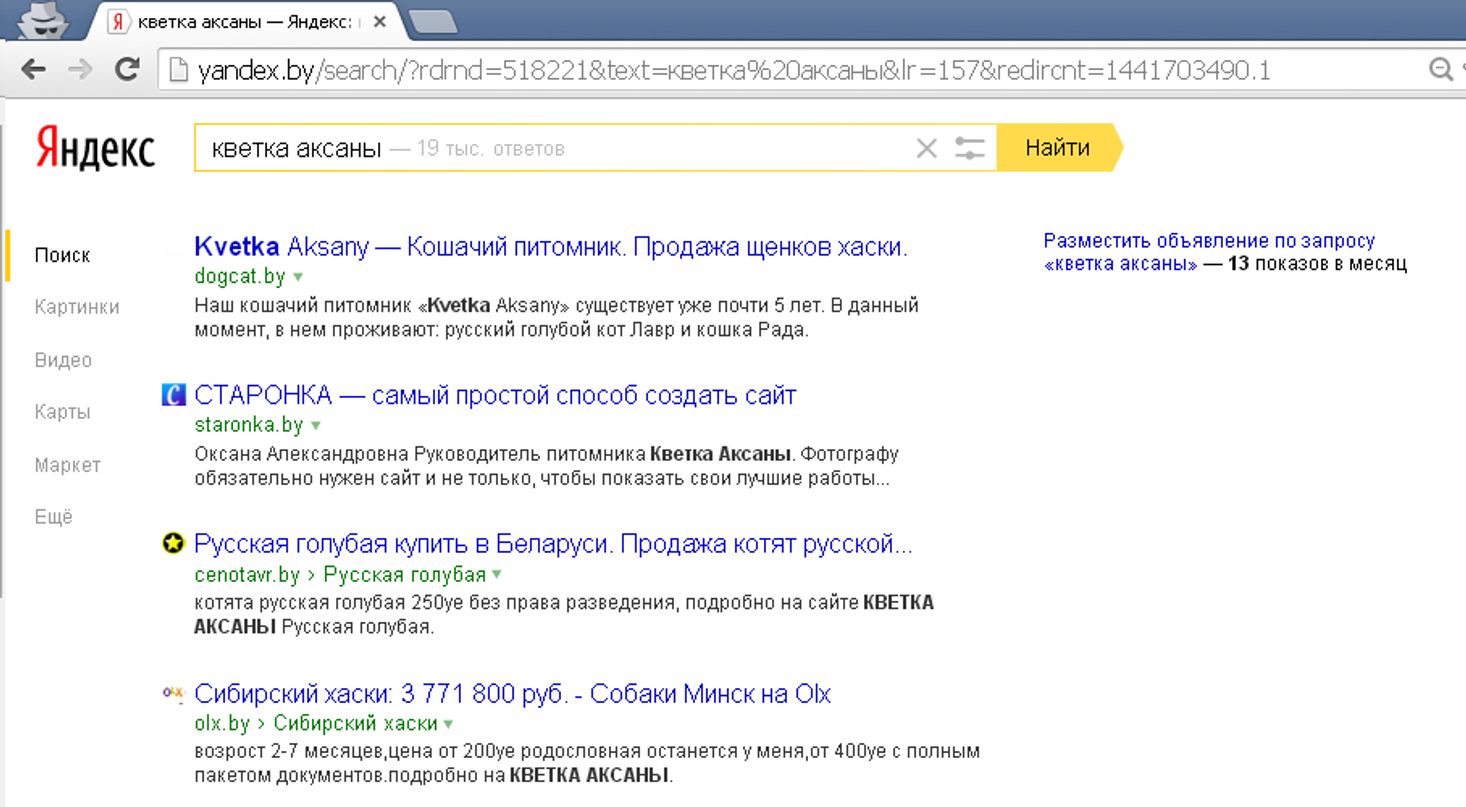Switch to Маркет search
Viewport: 1466px width, 807px height.
(x=67, y=465)
